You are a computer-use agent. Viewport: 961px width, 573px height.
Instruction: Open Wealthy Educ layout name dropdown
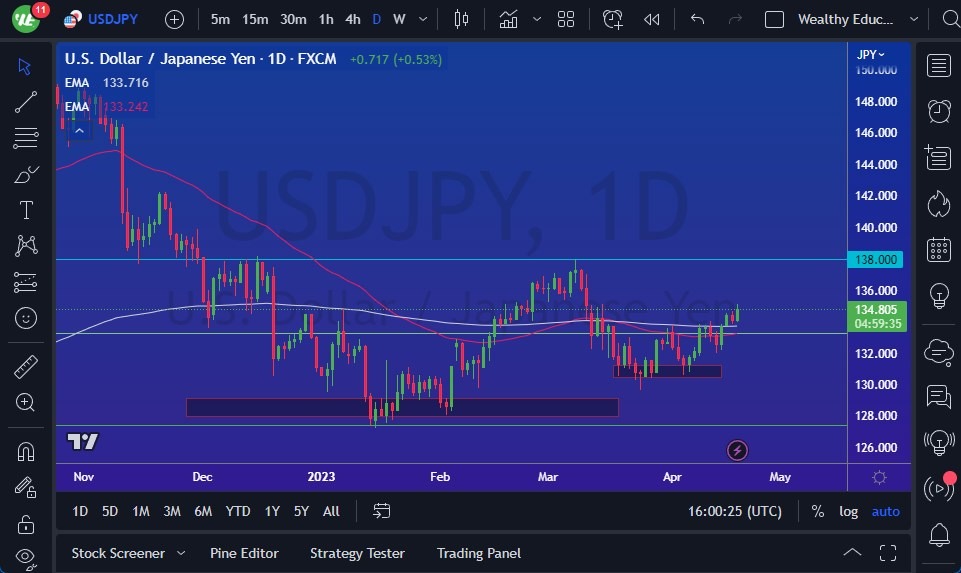pos(857,20)
